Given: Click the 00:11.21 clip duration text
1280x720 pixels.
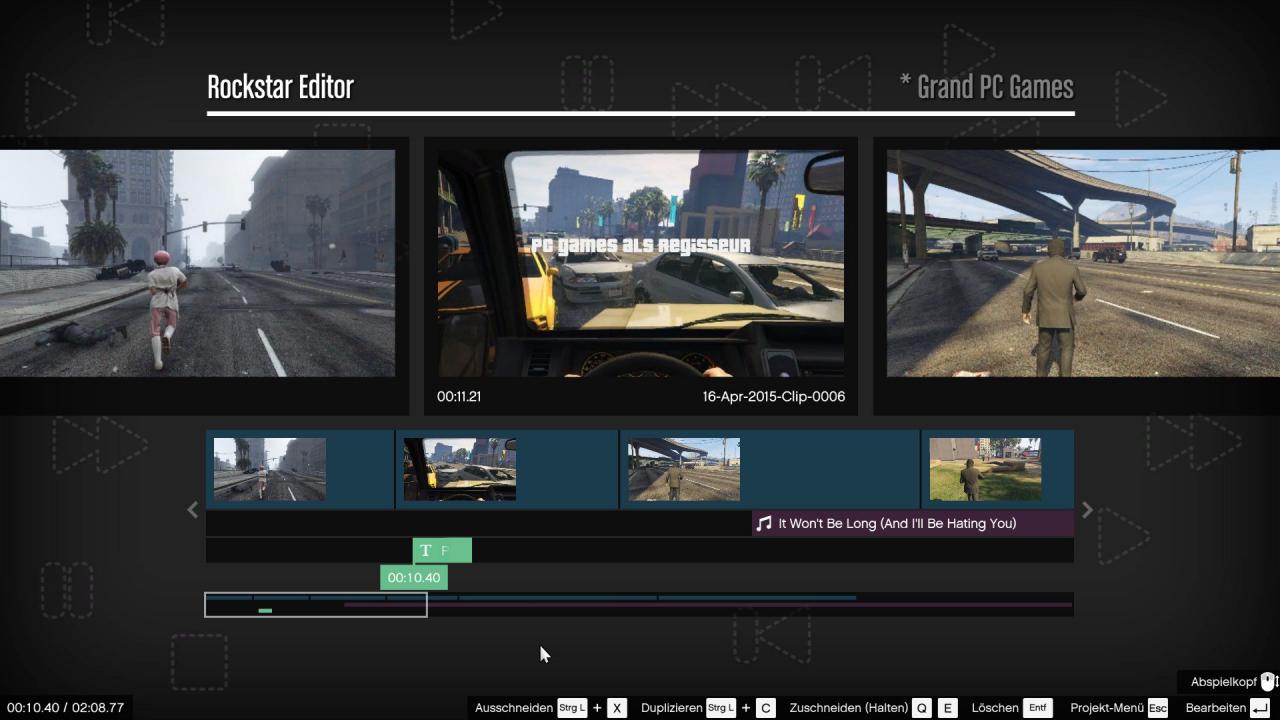Looking at the screenshot, I should 459,397.
